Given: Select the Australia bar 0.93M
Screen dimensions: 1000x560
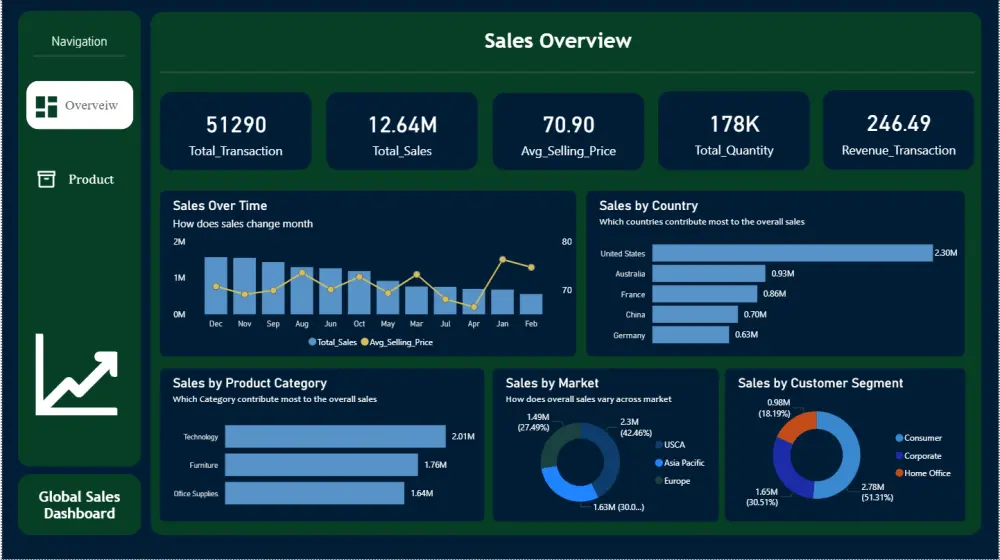Looking at the screenshot, I should [709, 274].
